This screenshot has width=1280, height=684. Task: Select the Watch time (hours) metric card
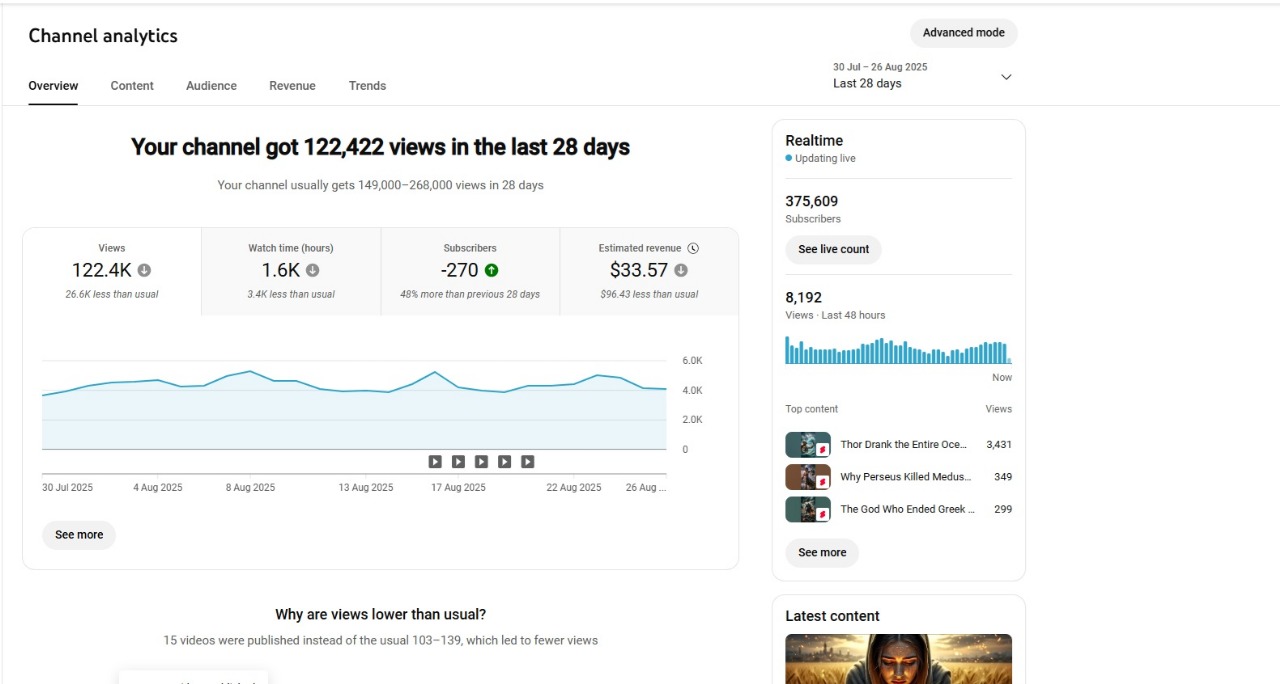pyautogui.click(x=291, y=272)
